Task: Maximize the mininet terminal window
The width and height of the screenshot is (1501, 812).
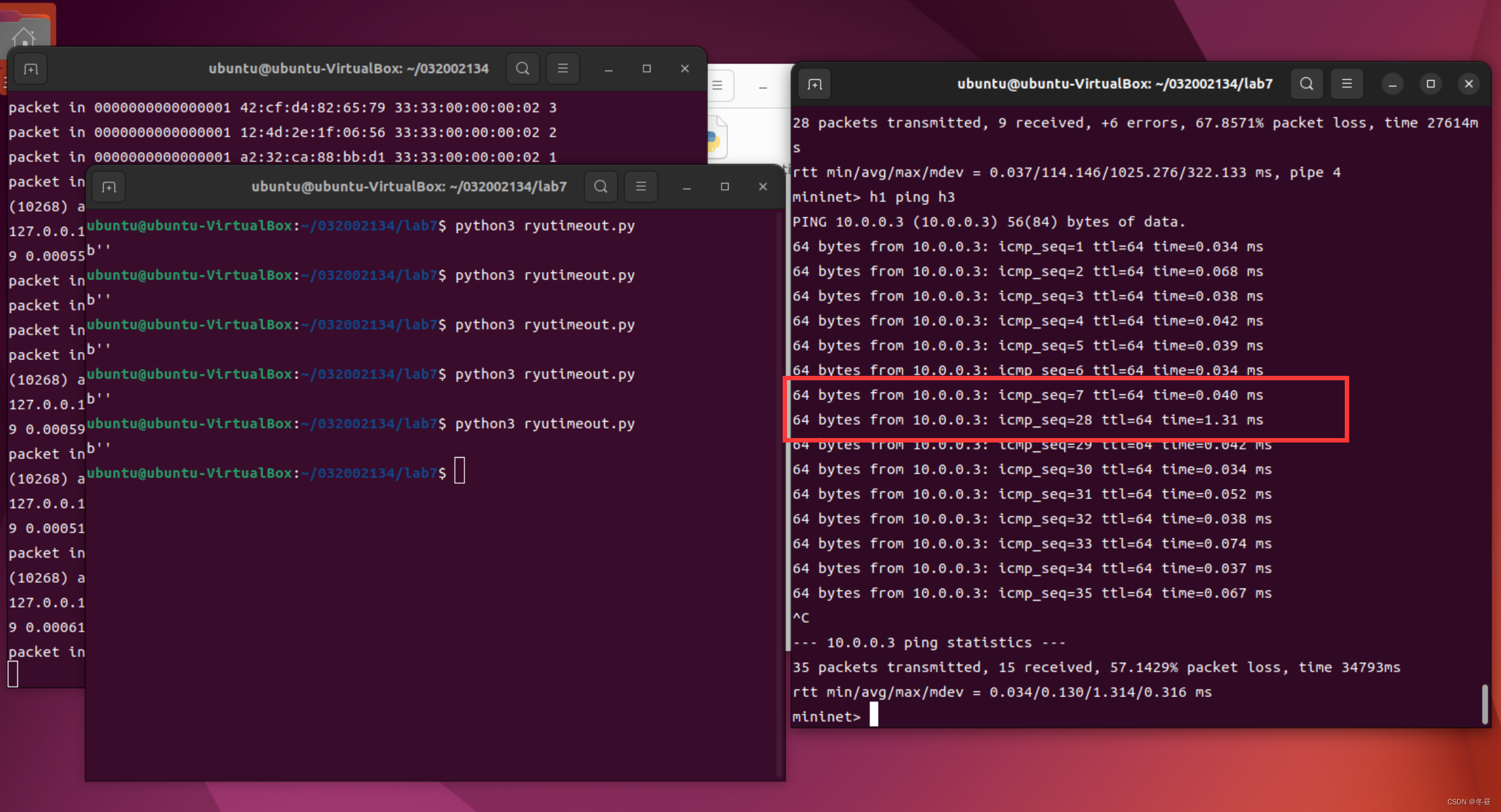Action: coord(1430,84)
